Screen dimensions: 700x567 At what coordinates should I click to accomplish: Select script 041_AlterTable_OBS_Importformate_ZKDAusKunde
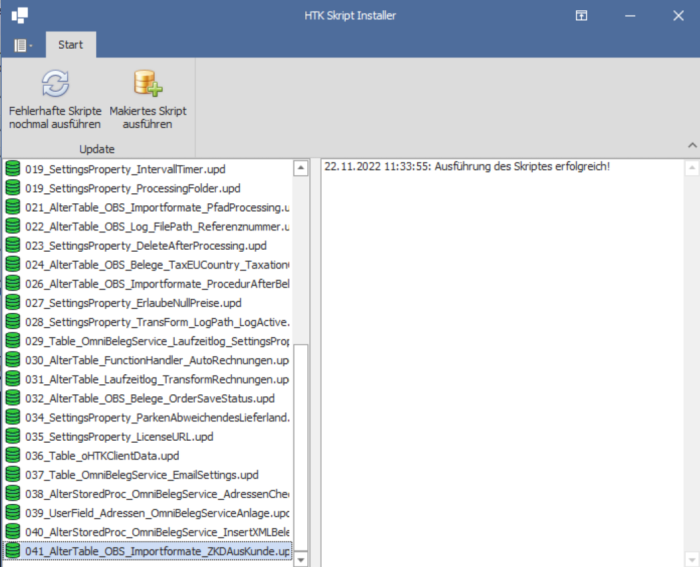click(x=157, y=551)
